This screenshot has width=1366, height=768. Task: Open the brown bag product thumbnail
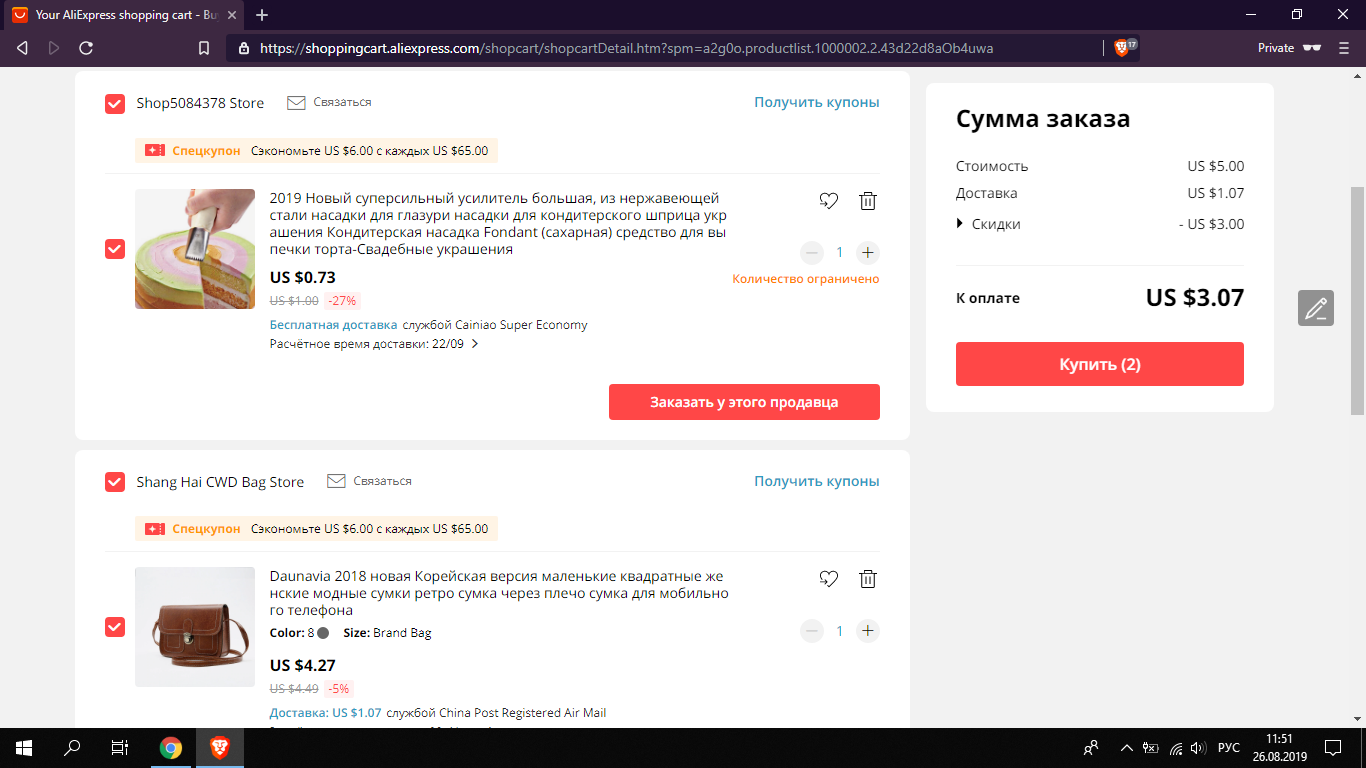click(195, 627)
